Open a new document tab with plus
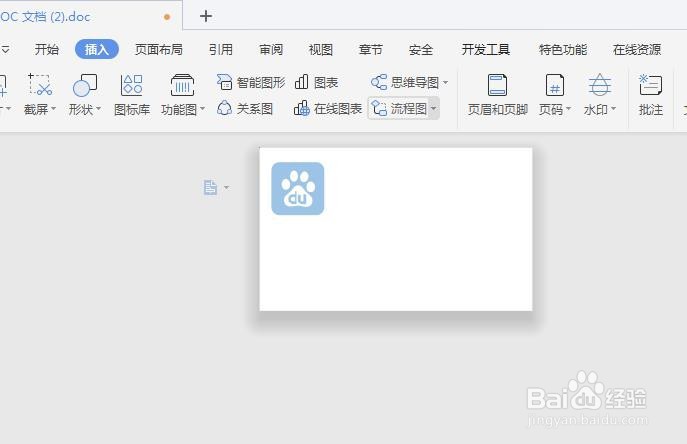687x444 pixels. pyautogui.click(x=206, y=16)
